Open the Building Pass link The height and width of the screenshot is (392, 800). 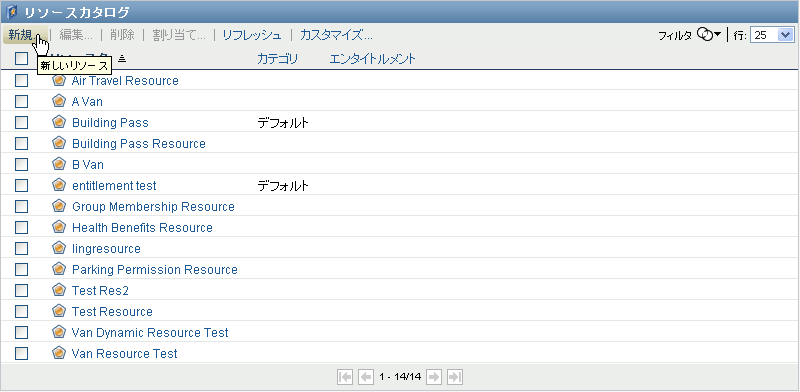[110, 122]
